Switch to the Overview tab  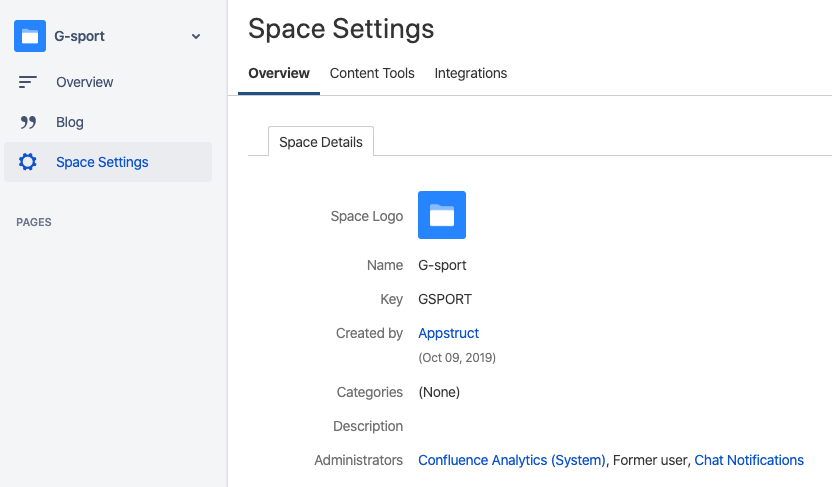pos(279,73)
